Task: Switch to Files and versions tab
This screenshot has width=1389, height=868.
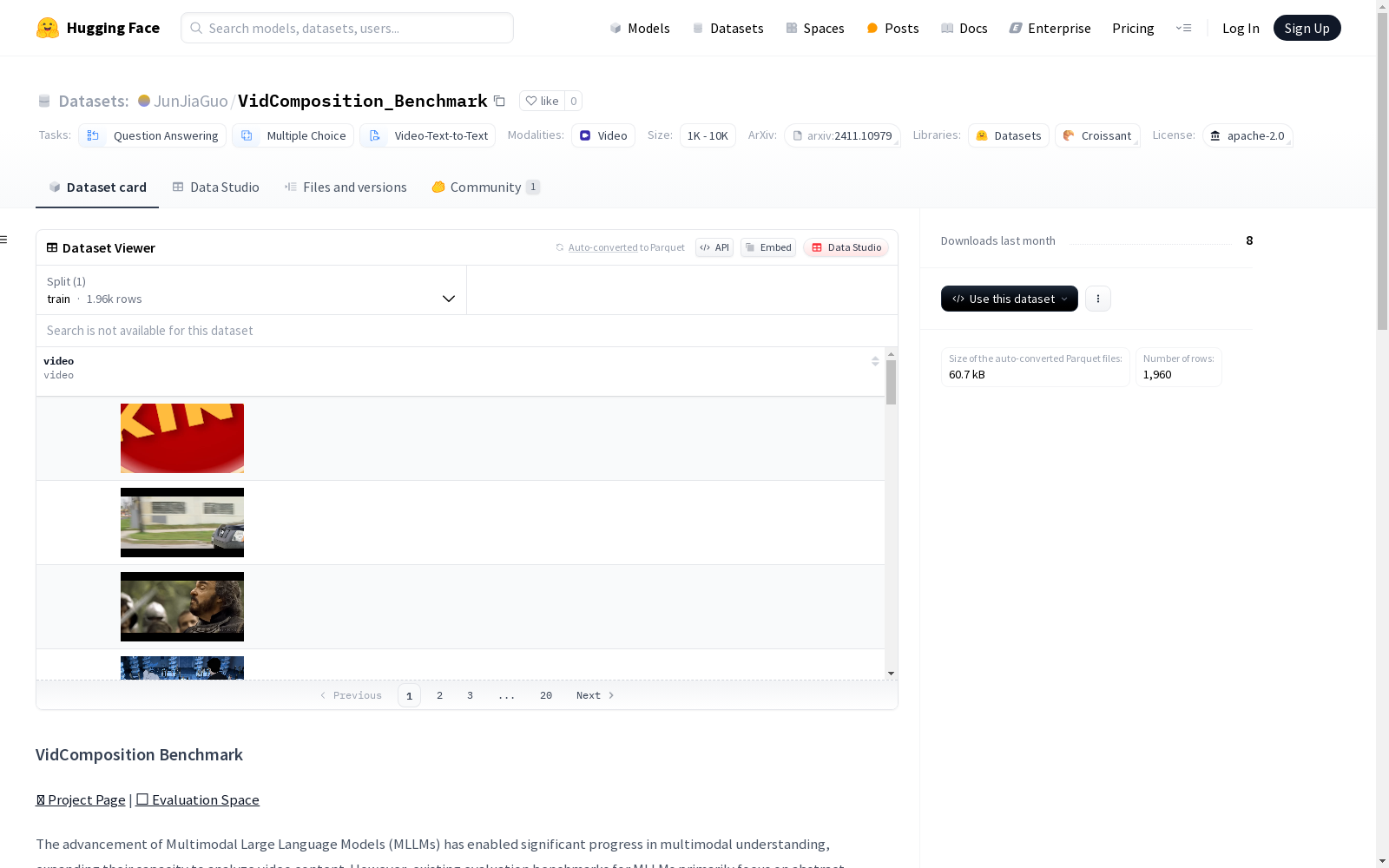Action: (x=346, y=187)
